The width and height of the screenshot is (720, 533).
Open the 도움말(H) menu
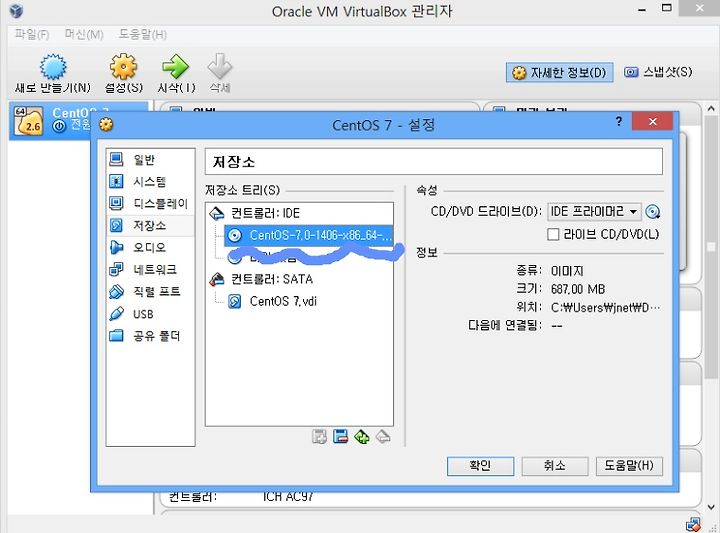[x=142, y=34]
